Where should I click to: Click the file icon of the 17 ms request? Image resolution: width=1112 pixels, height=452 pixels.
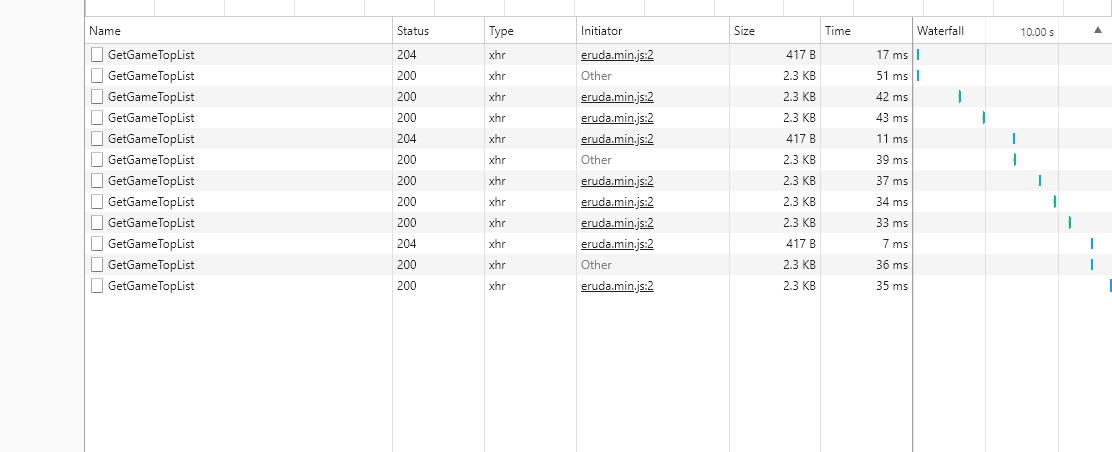(97, 54)
